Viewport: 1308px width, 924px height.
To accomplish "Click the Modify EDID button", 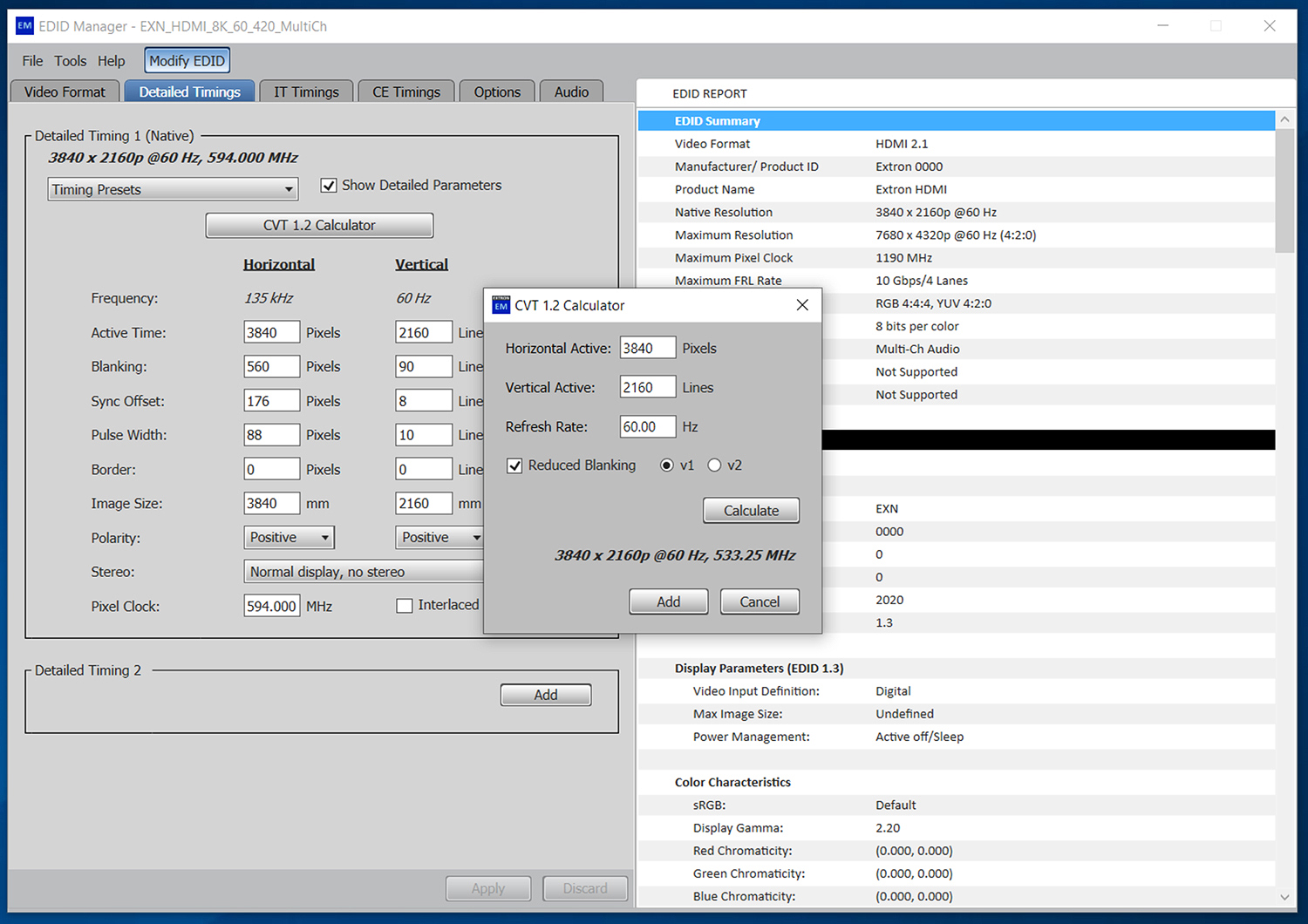I will (187, 61).
